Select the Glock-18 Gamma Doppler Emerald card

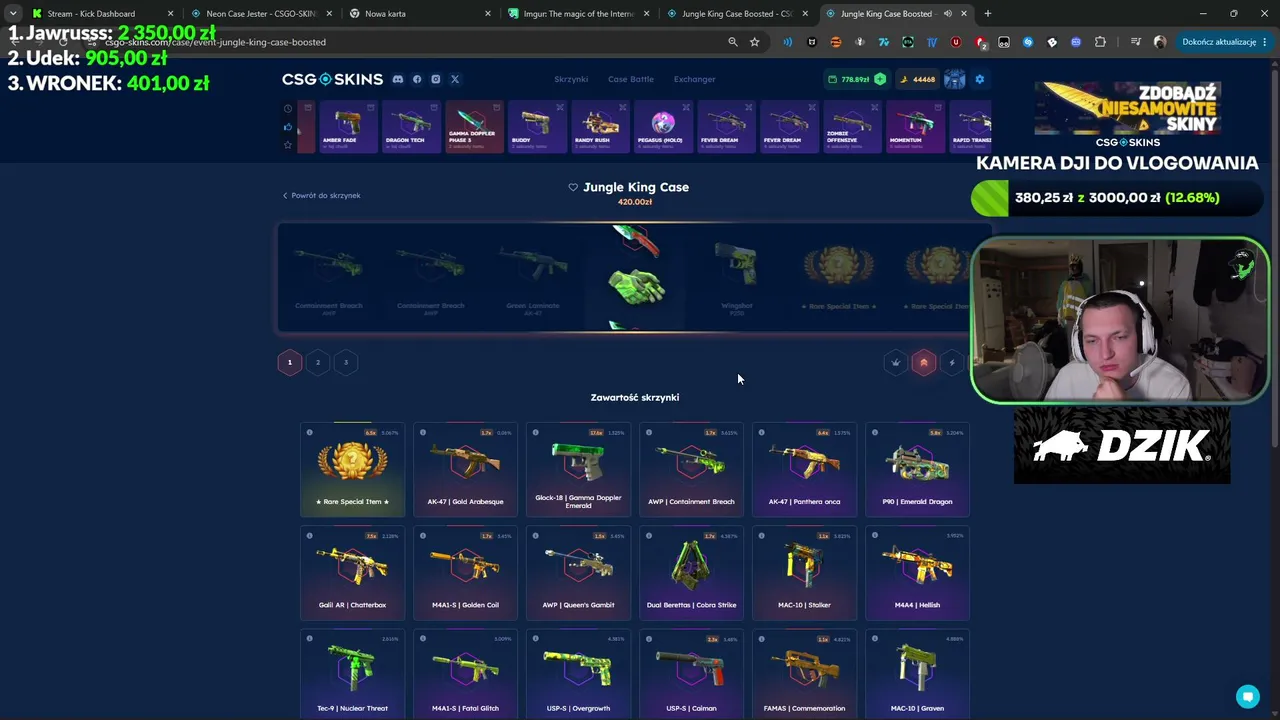coord(578,469)
